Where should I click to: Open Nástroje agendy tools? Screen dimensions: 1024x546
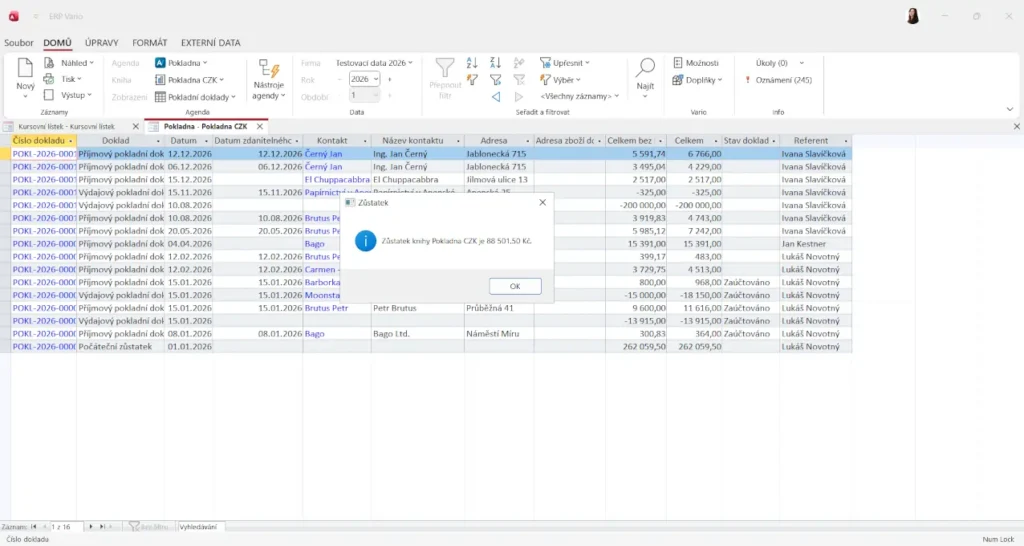click(x=268, y=78)
